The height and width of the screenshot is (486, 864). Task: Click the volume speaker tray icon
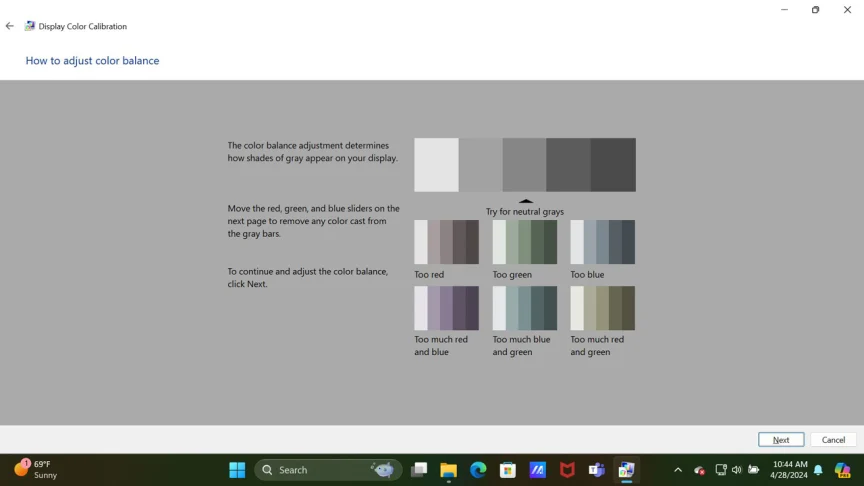tap(736, 470)
